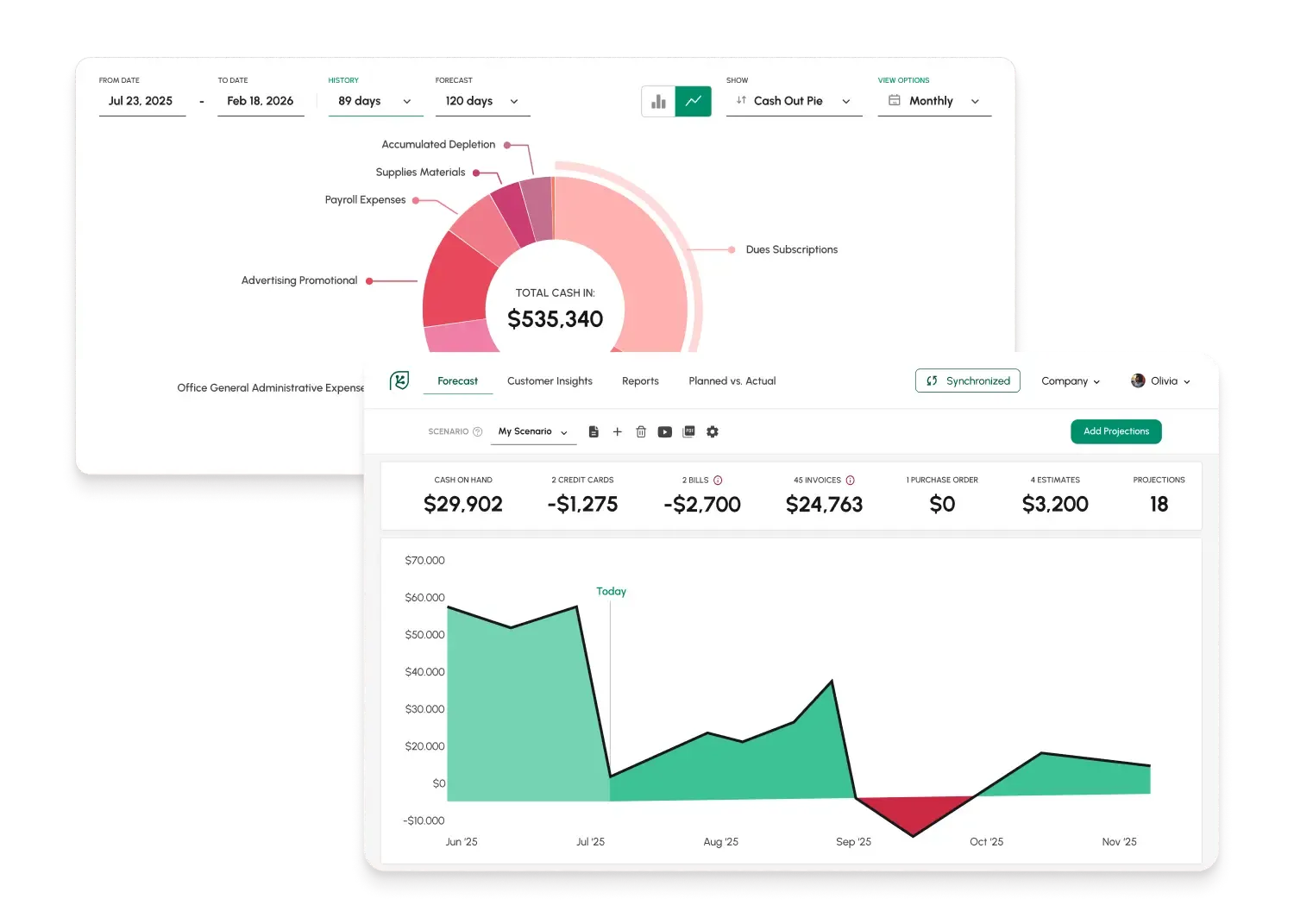1294x924 pixels.
Task: Click the Today marker on the chart
Action: click(x=611, y=591)
